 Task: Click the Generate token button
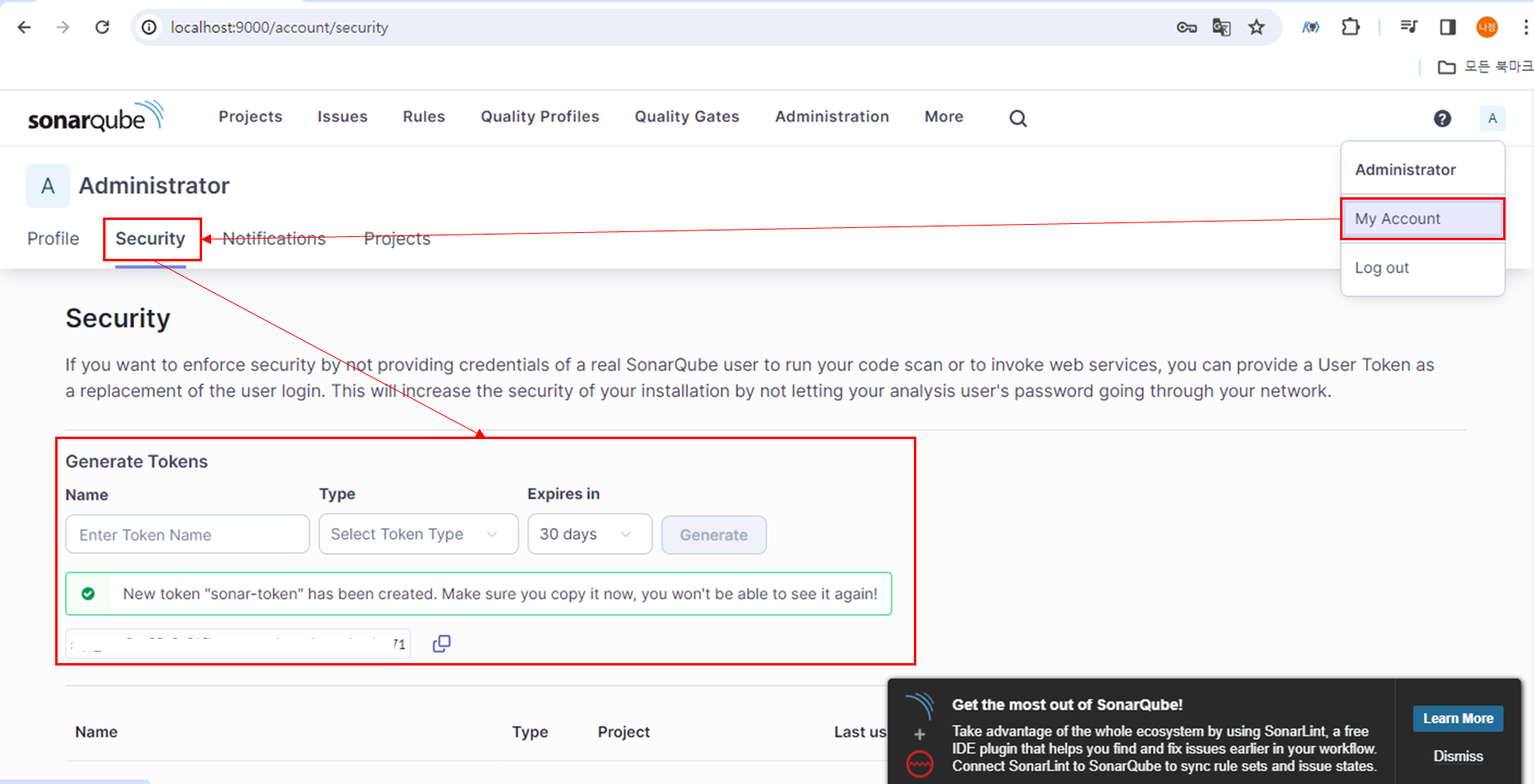714,535
